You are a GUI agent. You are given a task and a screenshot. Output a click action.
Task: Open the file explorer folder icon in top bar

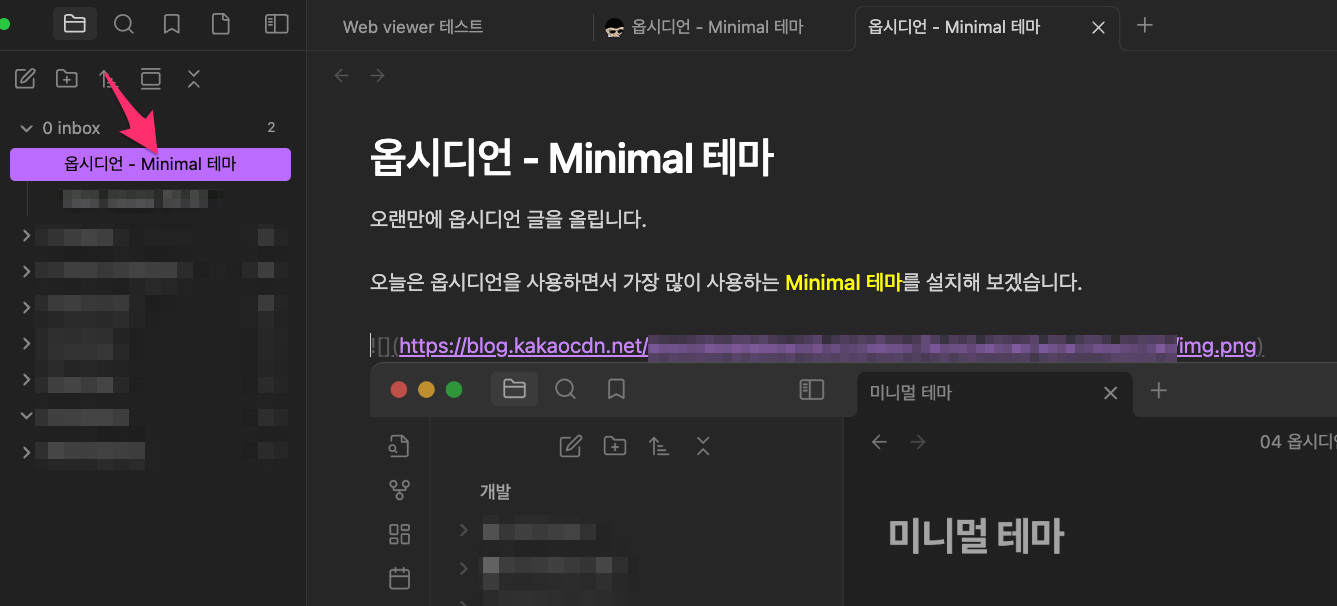[75, 24]
